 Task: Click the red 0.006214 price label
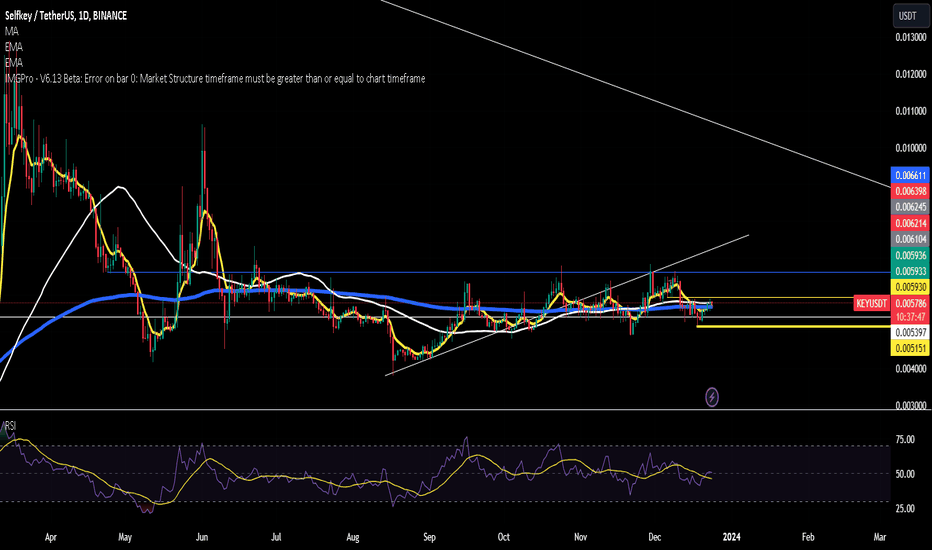click(x=910, y=223)
